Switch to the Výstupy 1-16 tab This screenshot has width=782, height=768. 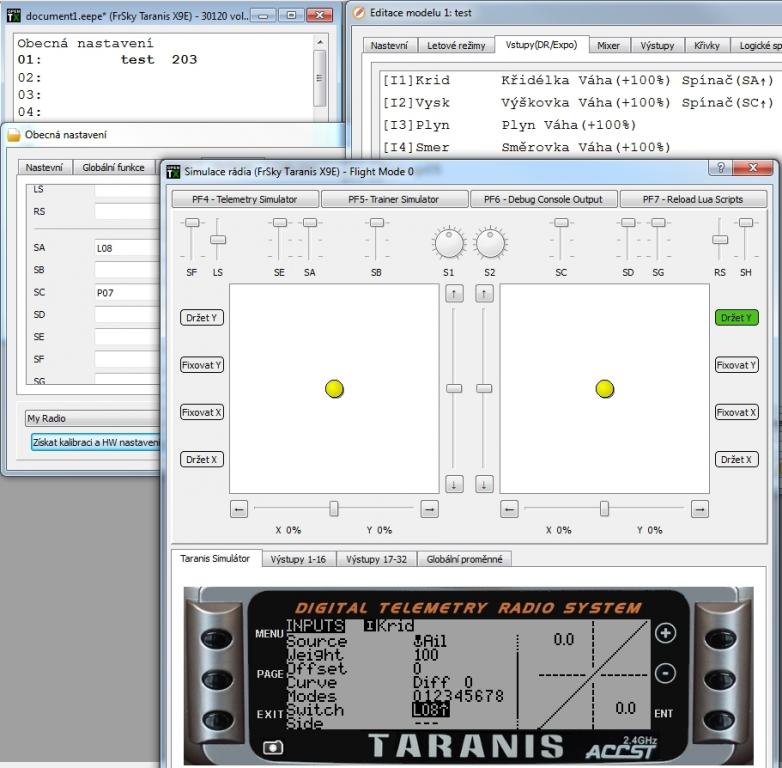[x=300, y=559]
